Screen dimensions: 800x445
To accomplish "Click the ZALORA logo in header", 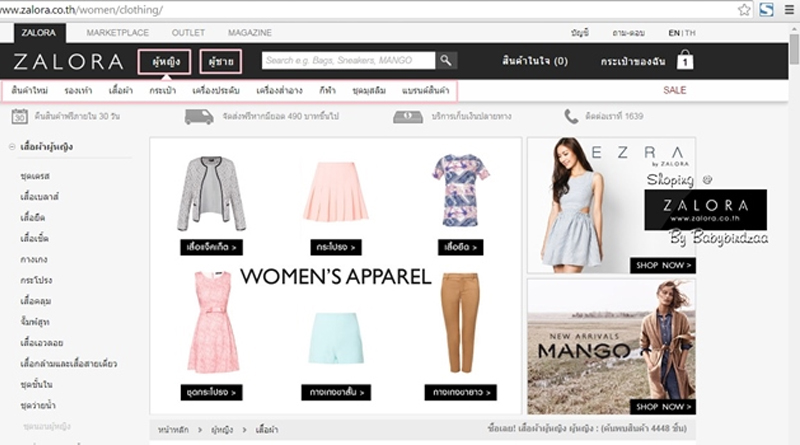I will [x=68, y=62].
